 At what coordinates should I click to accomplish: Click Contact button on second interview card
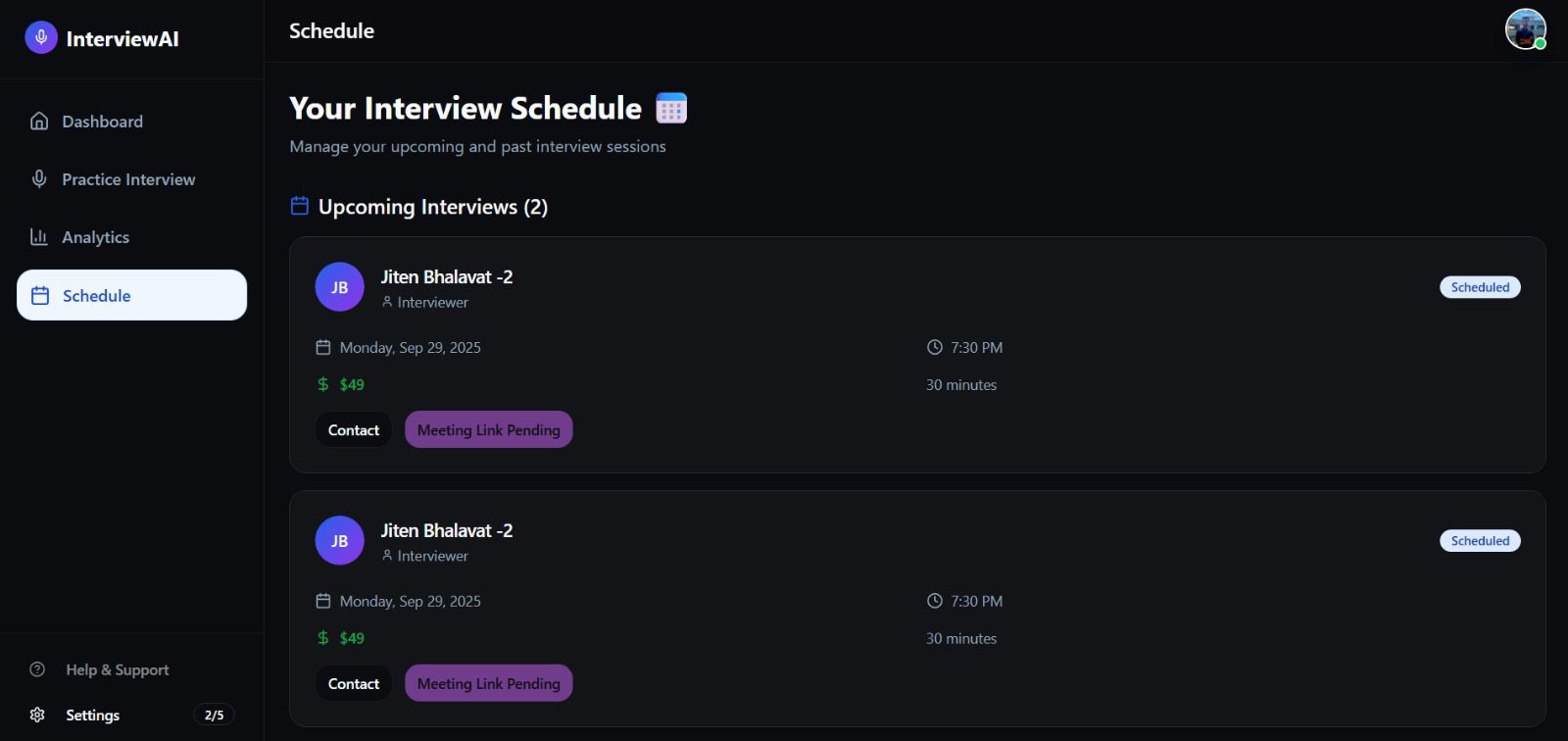354,683
